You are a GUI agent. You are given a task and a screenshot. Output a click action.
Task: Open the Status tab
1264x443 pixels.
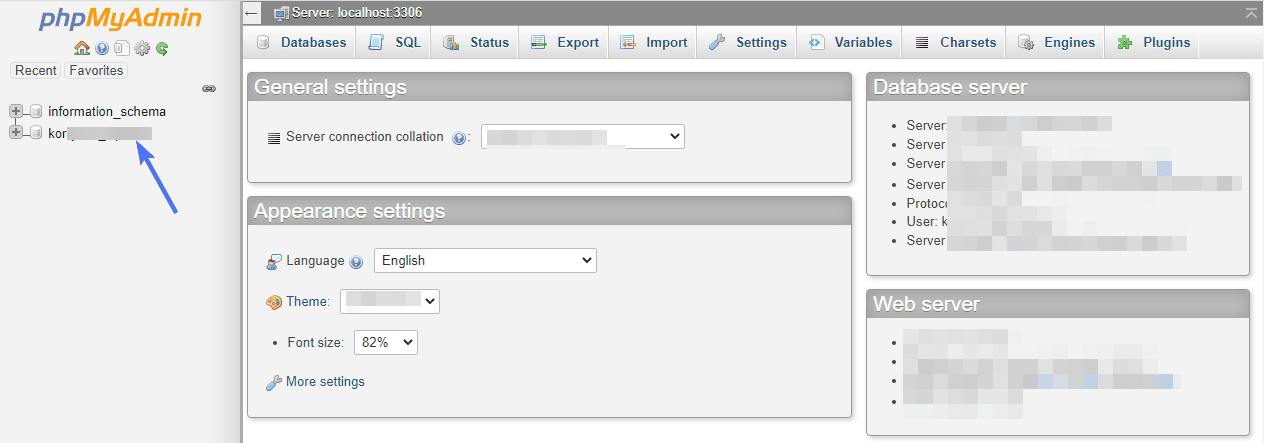point(476,42)
